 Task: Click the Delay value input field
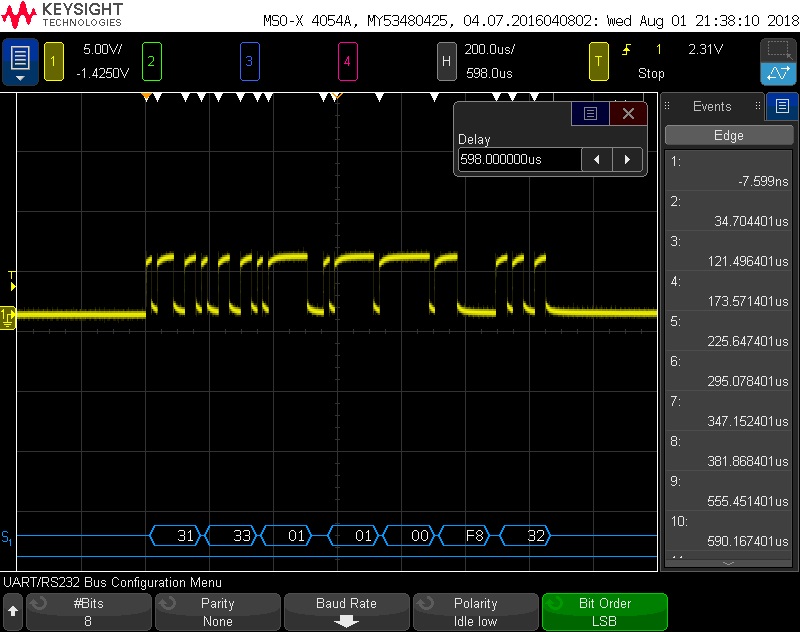tap(519, 159)
